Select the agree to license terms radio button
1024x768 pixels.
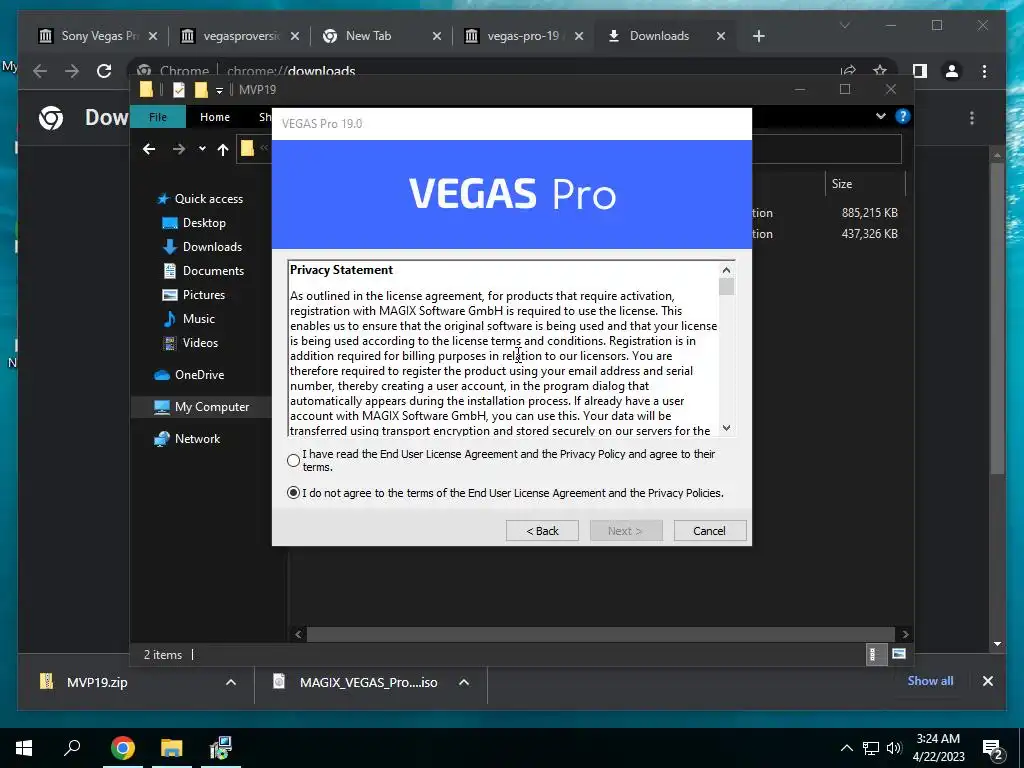point(293,460)
